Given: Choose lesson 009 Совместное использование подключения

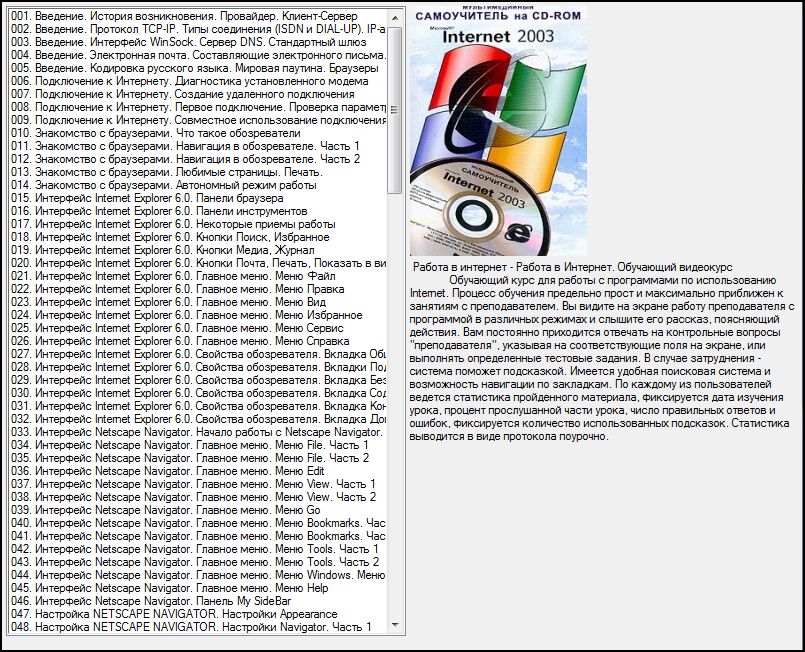Looking at the screenshot, I should coord(198,120).
